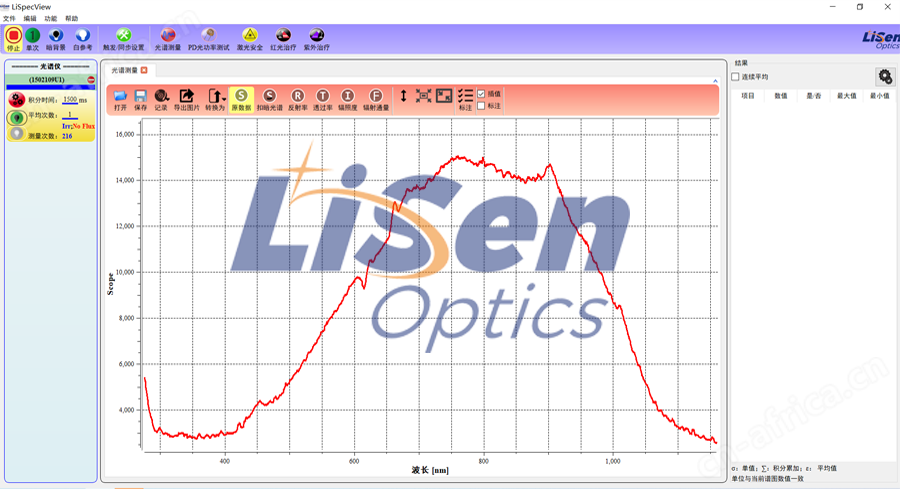Screen dimensions: 900x489
Task: Open the 编辑 edit menu
Action: click(30, 18)
